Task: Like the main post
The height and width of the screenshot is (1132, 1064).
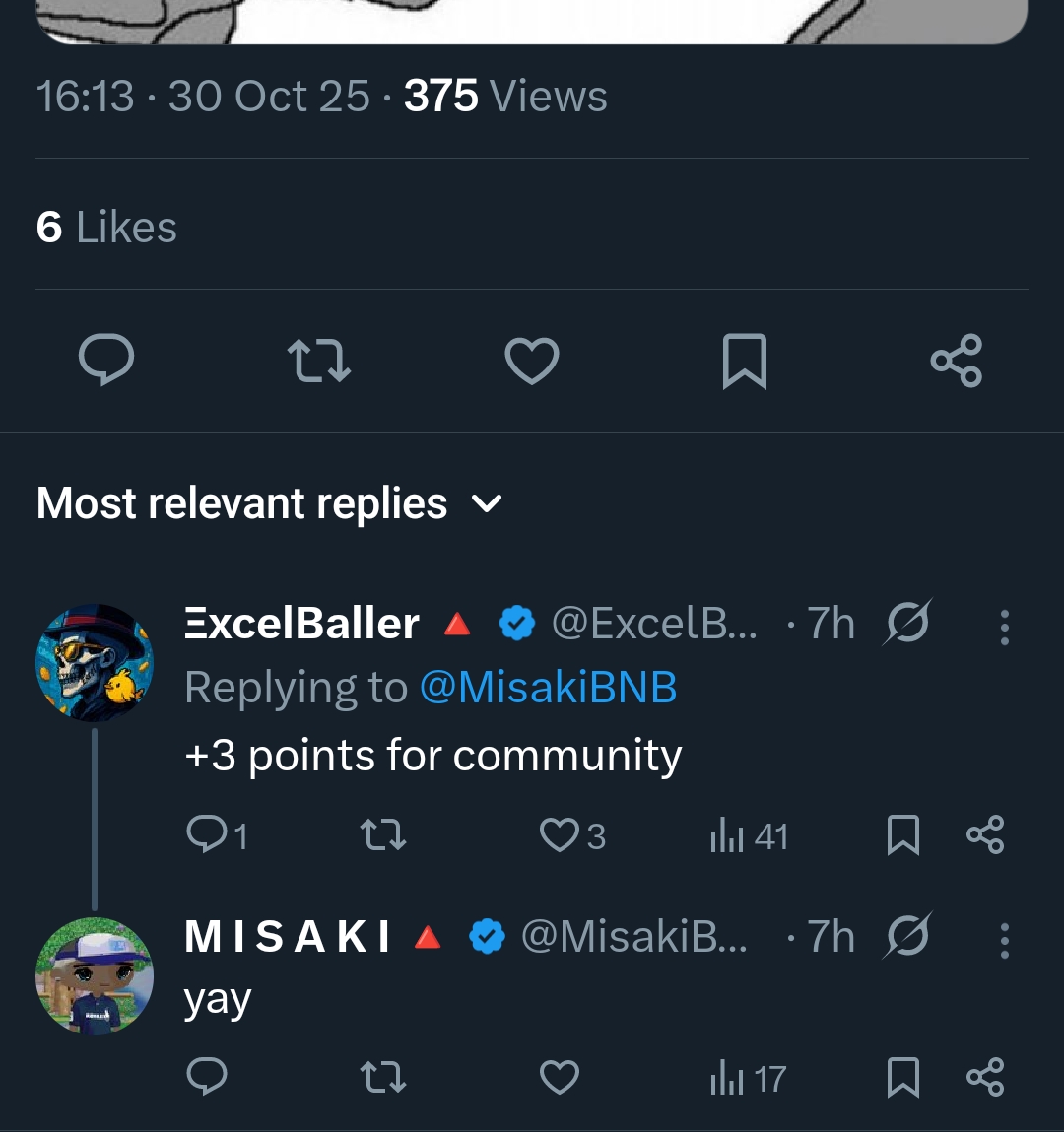Action: pyautogui.click(x=532, y=361)
